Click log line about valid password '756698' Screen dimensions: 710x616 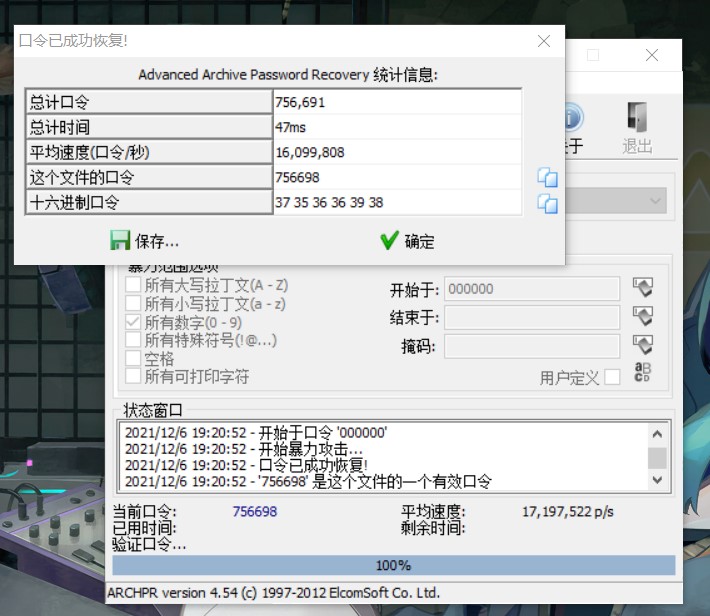[308, 481]
